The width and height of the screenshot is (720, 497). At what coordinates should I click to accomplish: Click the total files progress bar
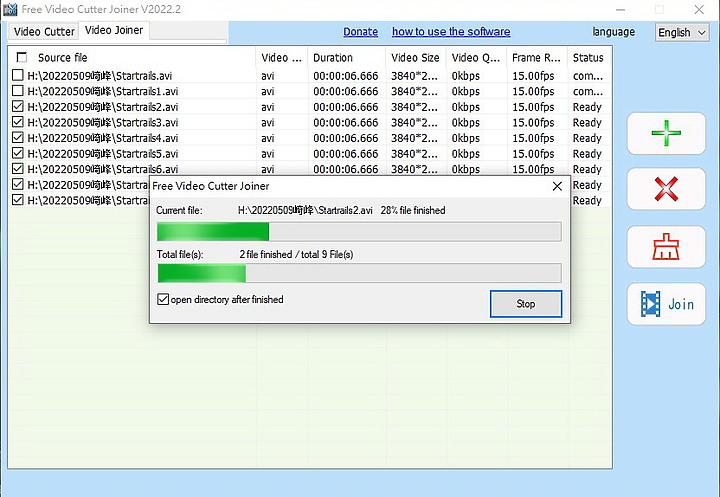coord(359,273)
